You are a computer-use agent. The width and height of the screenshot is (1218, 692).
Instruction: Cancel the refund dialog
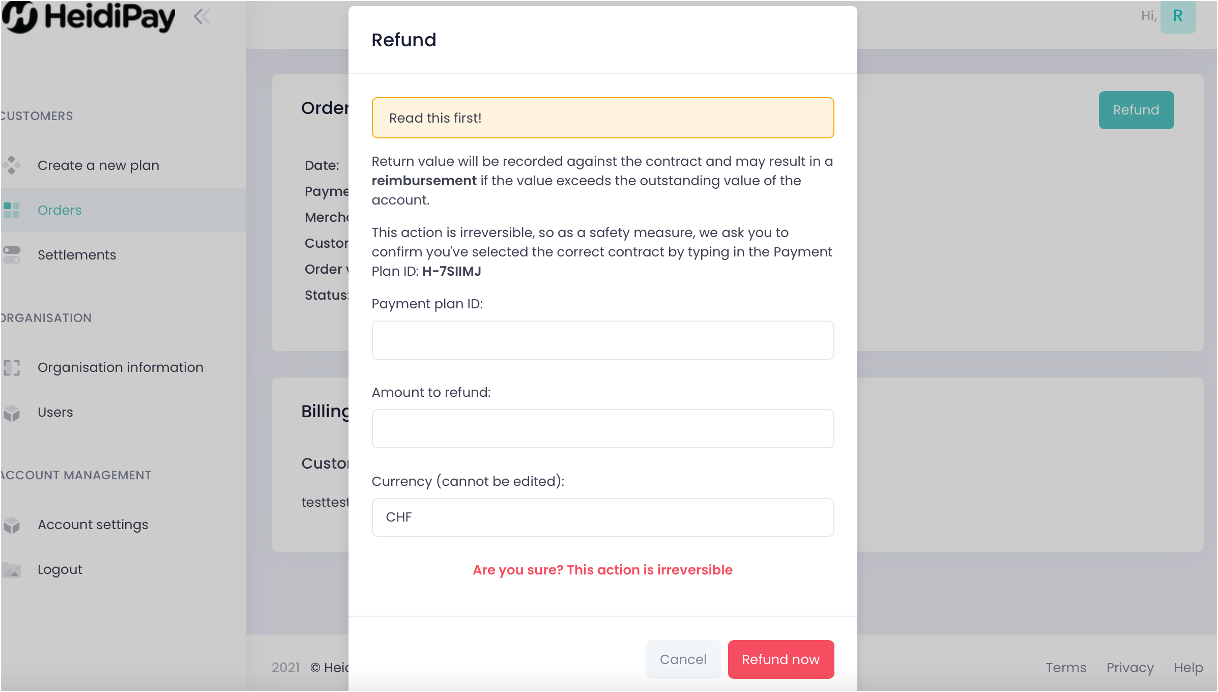[683, 659]
